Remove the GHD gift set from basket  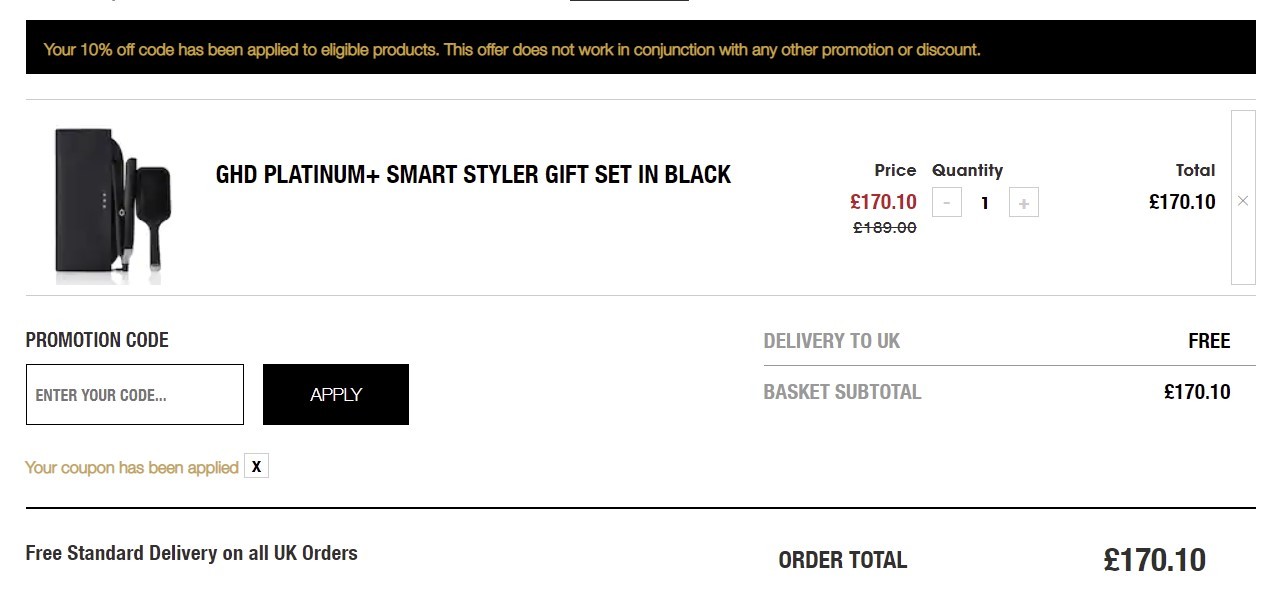pyautogui.click(x=1243, y=200)
